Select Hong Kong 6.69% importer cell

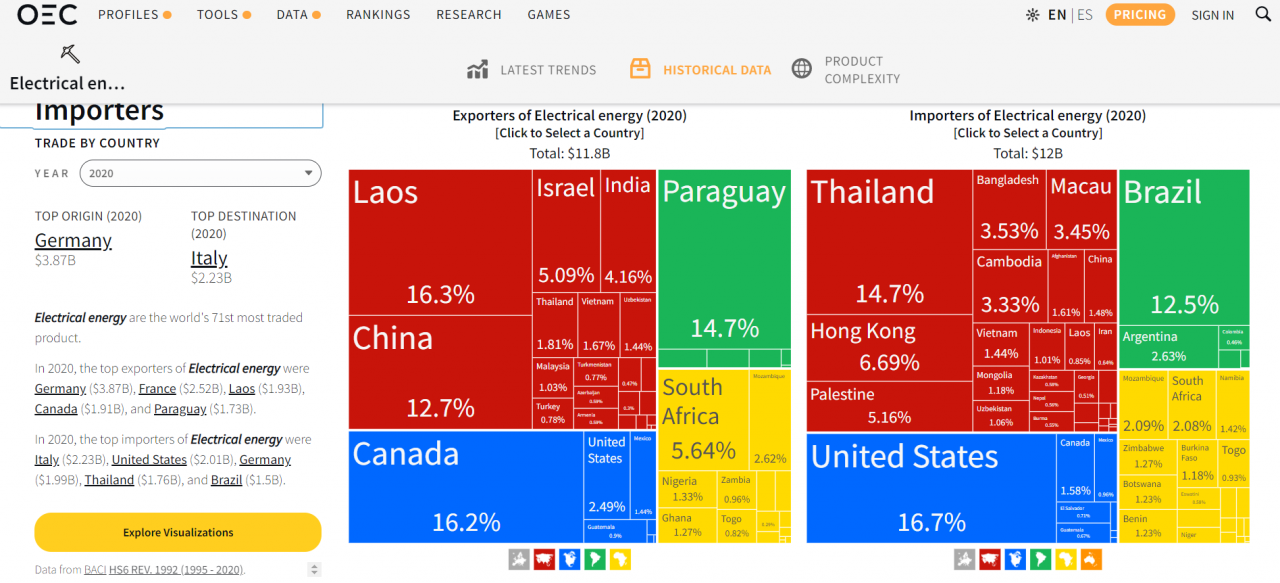coord(889,347)
